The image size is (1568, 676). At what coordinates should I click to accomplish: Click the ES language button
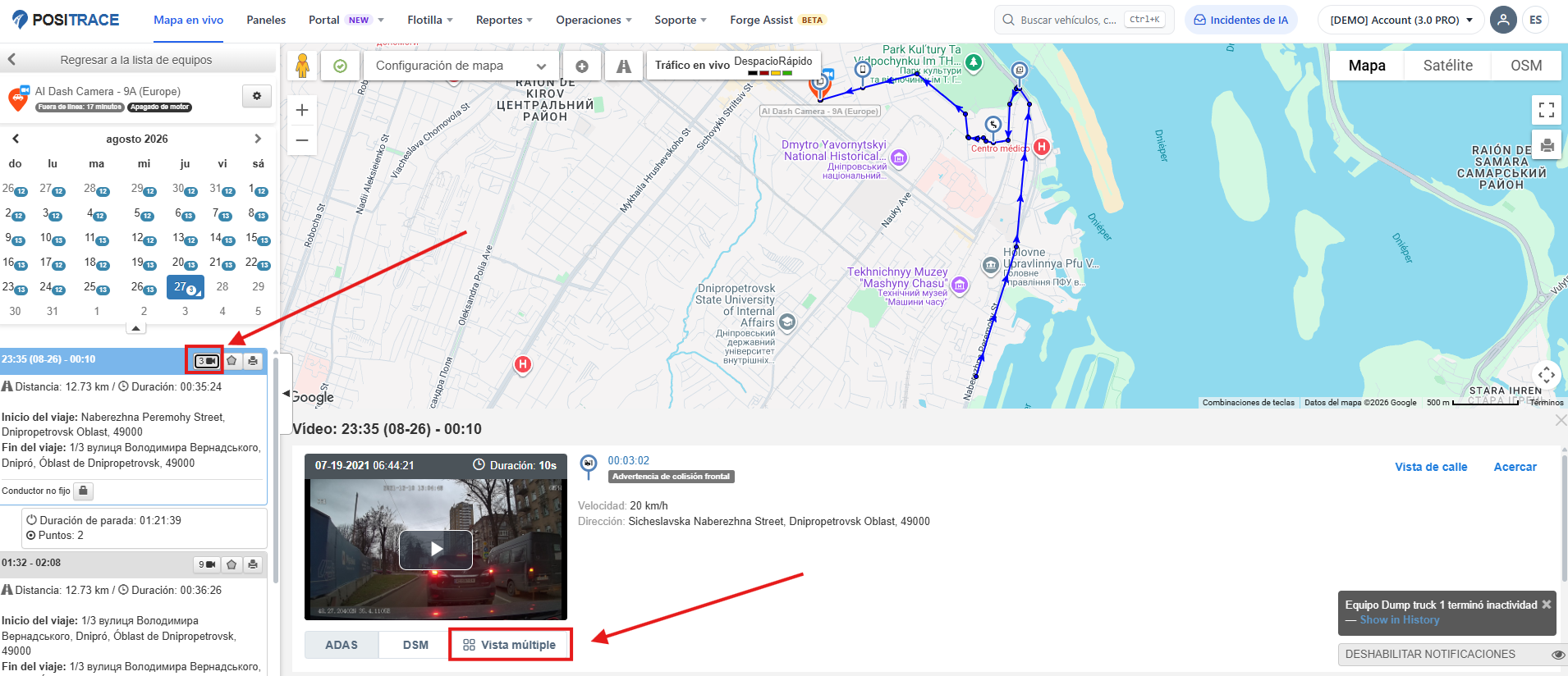click(x=1536, y=20)
